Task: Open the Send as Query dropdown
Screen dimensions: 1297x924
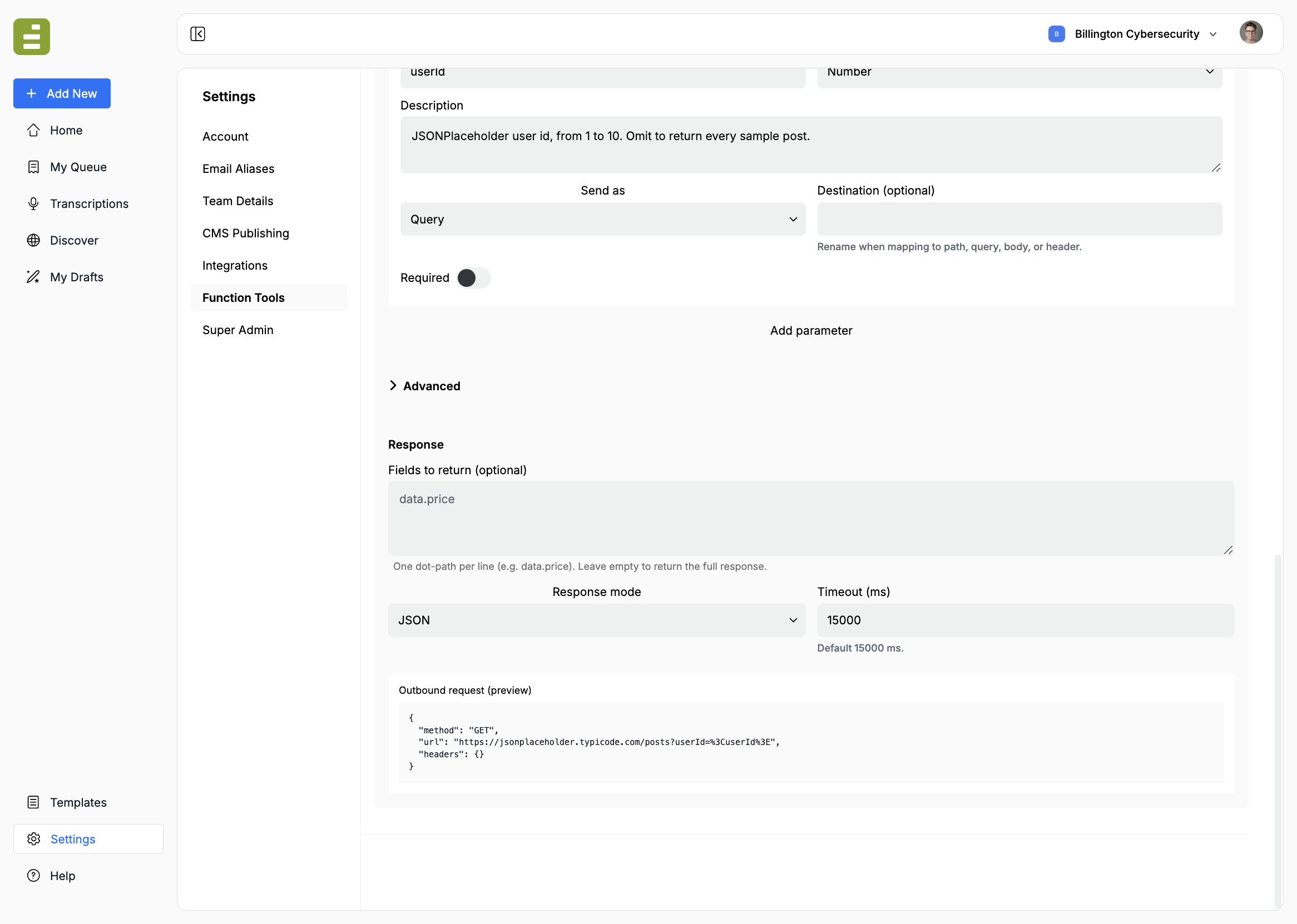Action: click(x=603, y=219)
